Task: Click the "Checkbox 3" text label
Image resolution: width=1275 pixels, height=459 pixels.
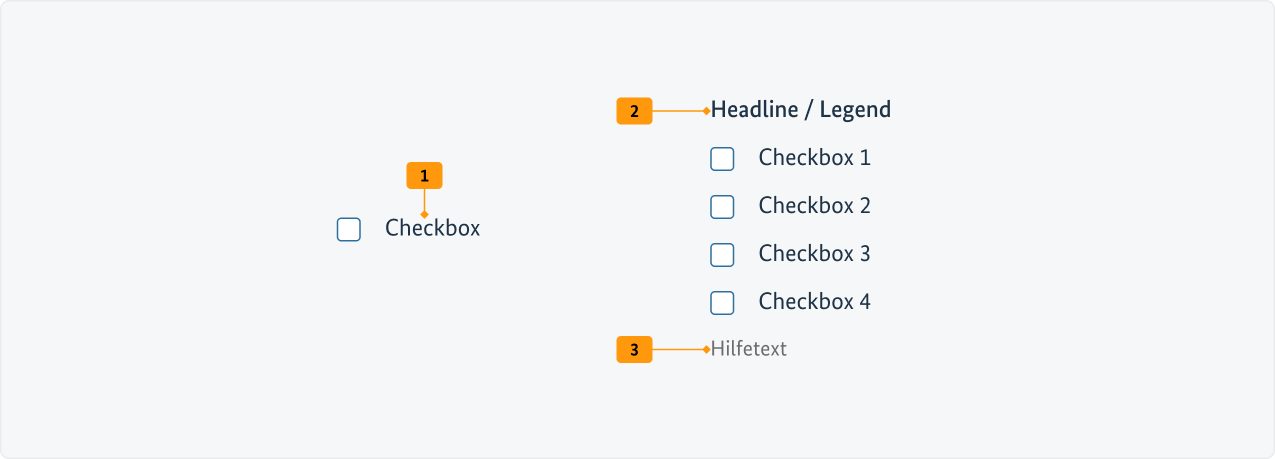Action: pyautogui.click(x=814, y=254)
